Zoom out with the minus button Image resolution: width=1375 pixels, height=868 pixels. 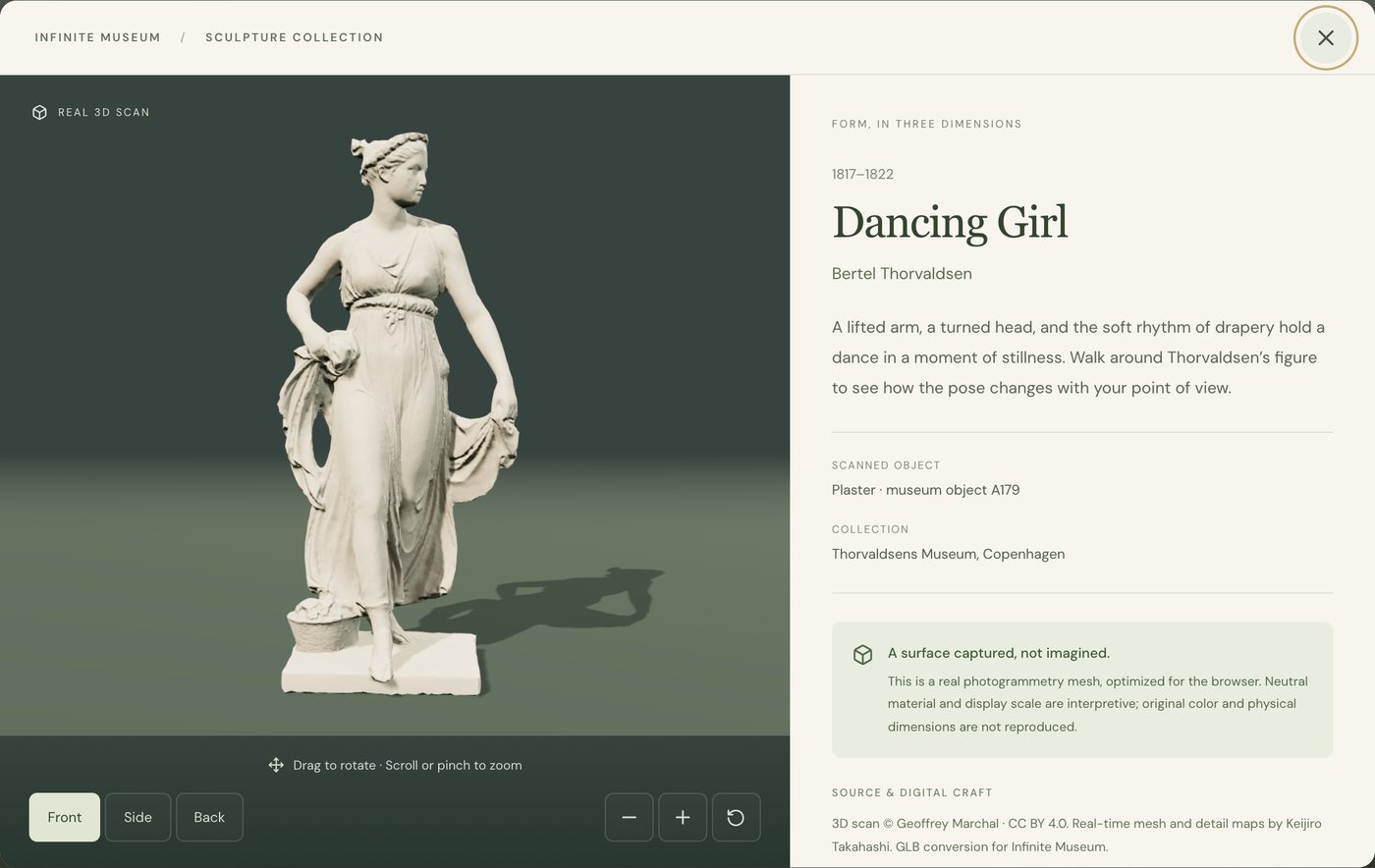630,817
